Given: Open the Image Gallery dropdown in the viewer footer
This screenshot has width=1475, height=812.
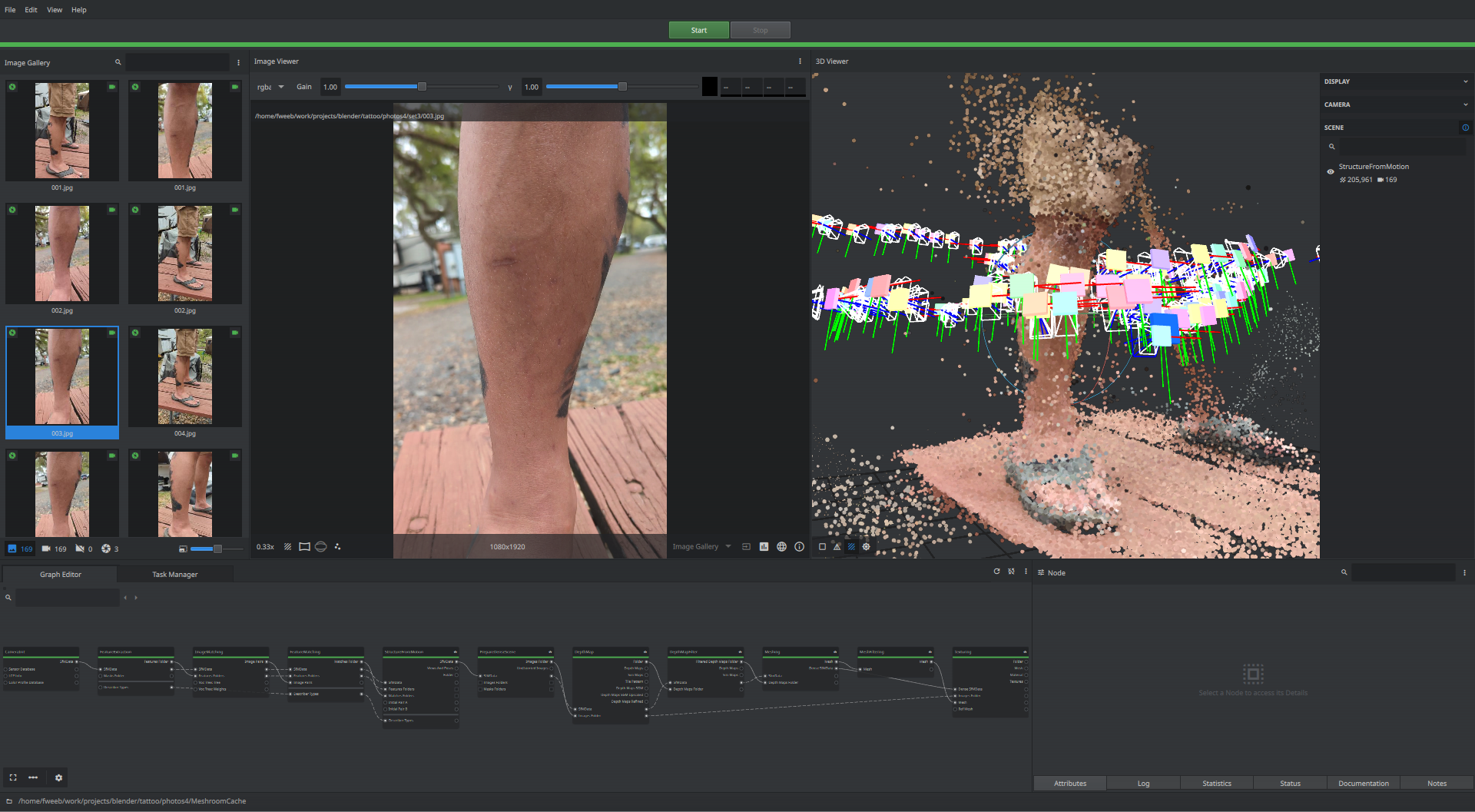Looking at the screenshot, I should [x=700, y=546].
